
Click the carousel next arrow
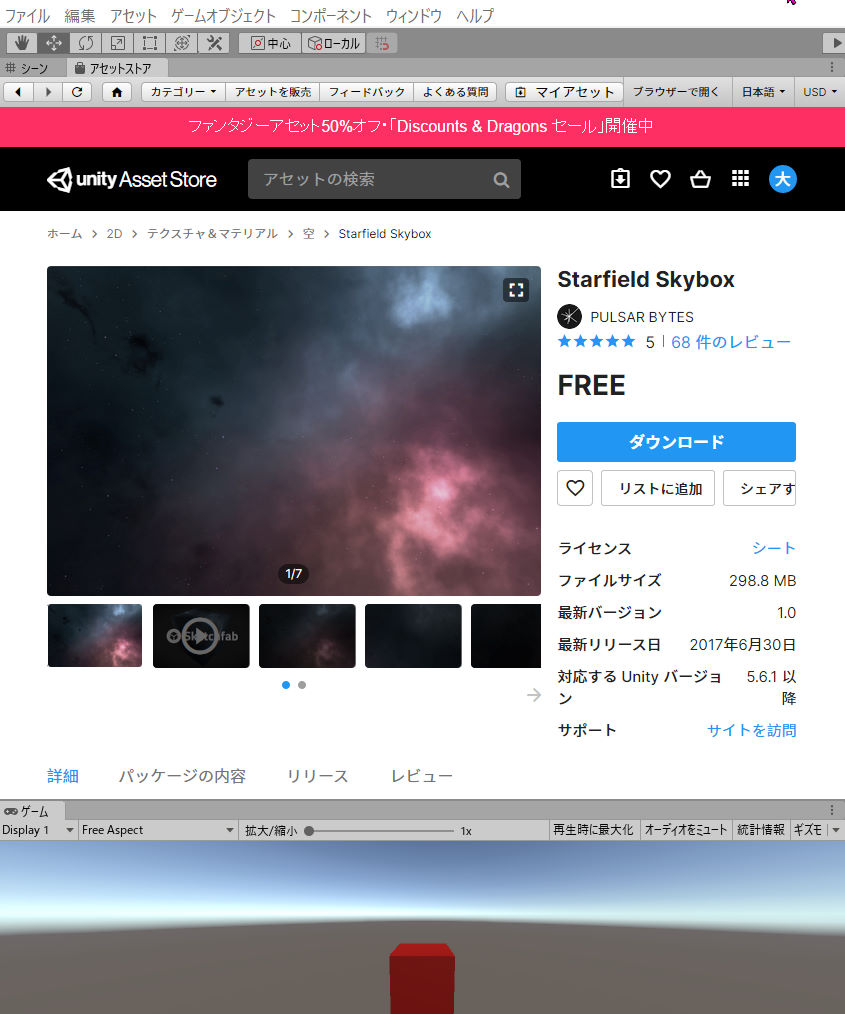[x=533, y=695]
